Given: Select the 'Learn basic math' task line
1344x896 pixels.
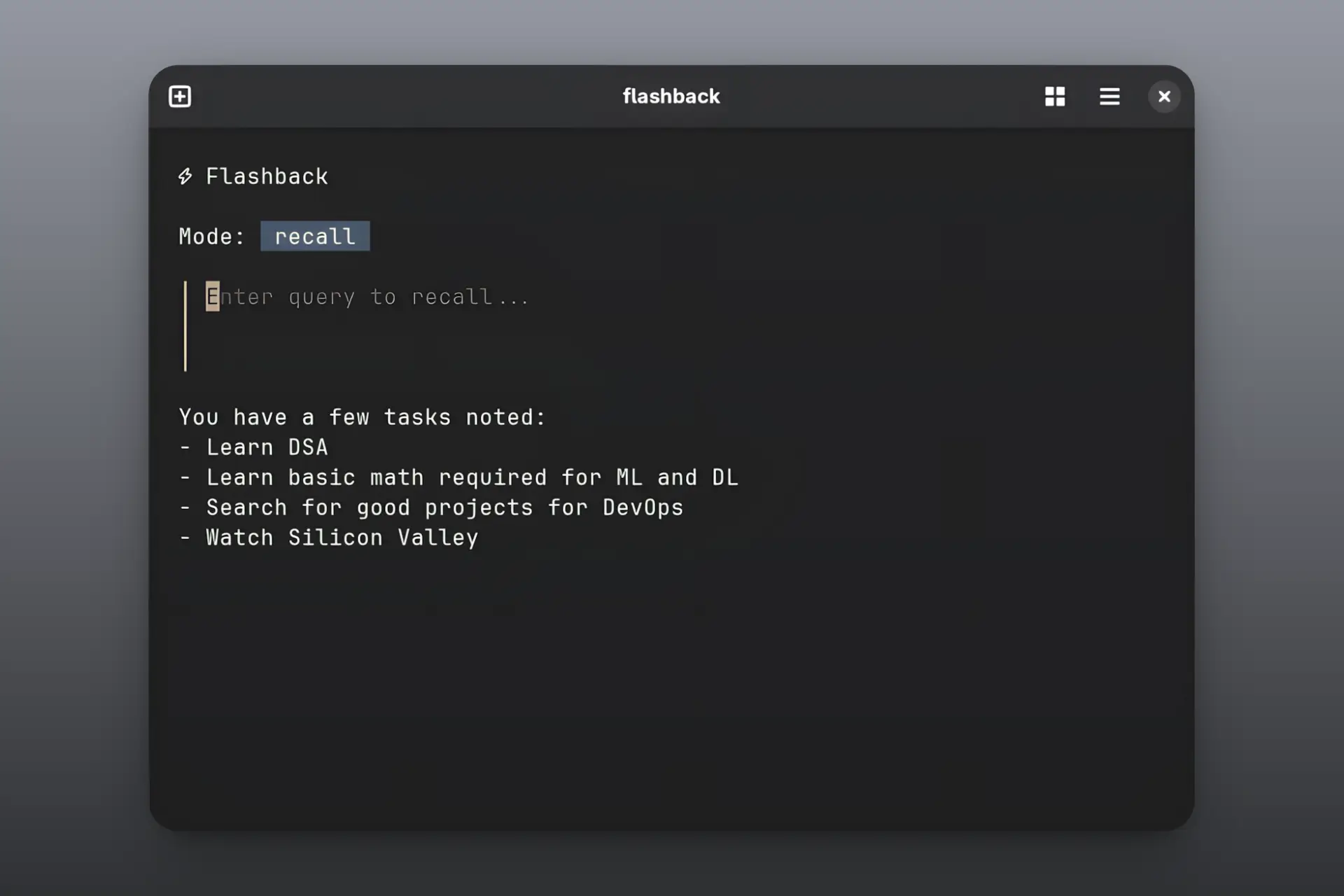Looking at the screenshot, I should pos(472,477).
